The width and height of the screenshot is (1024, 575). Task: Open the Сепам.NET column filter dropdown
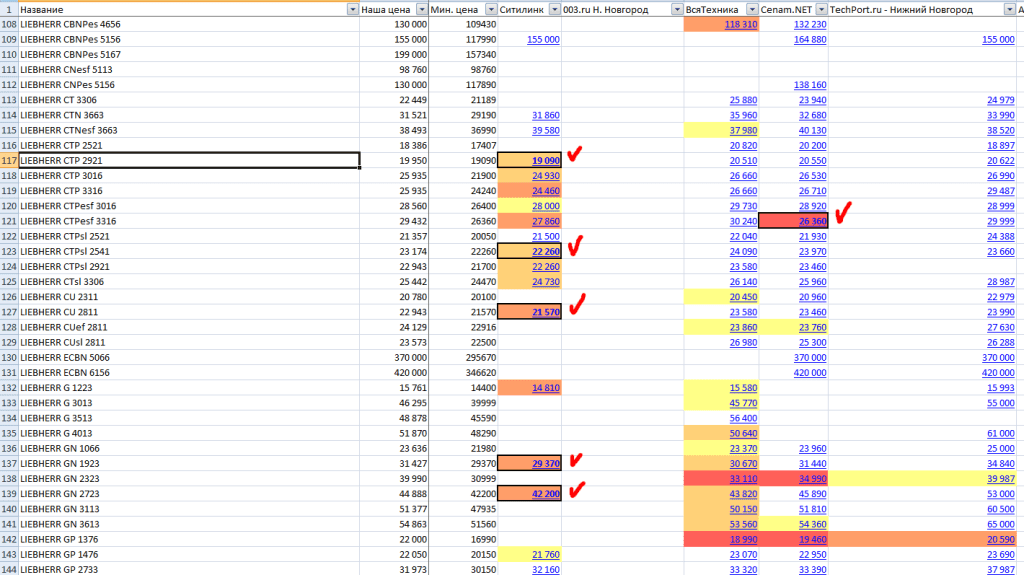pos(822,9)
